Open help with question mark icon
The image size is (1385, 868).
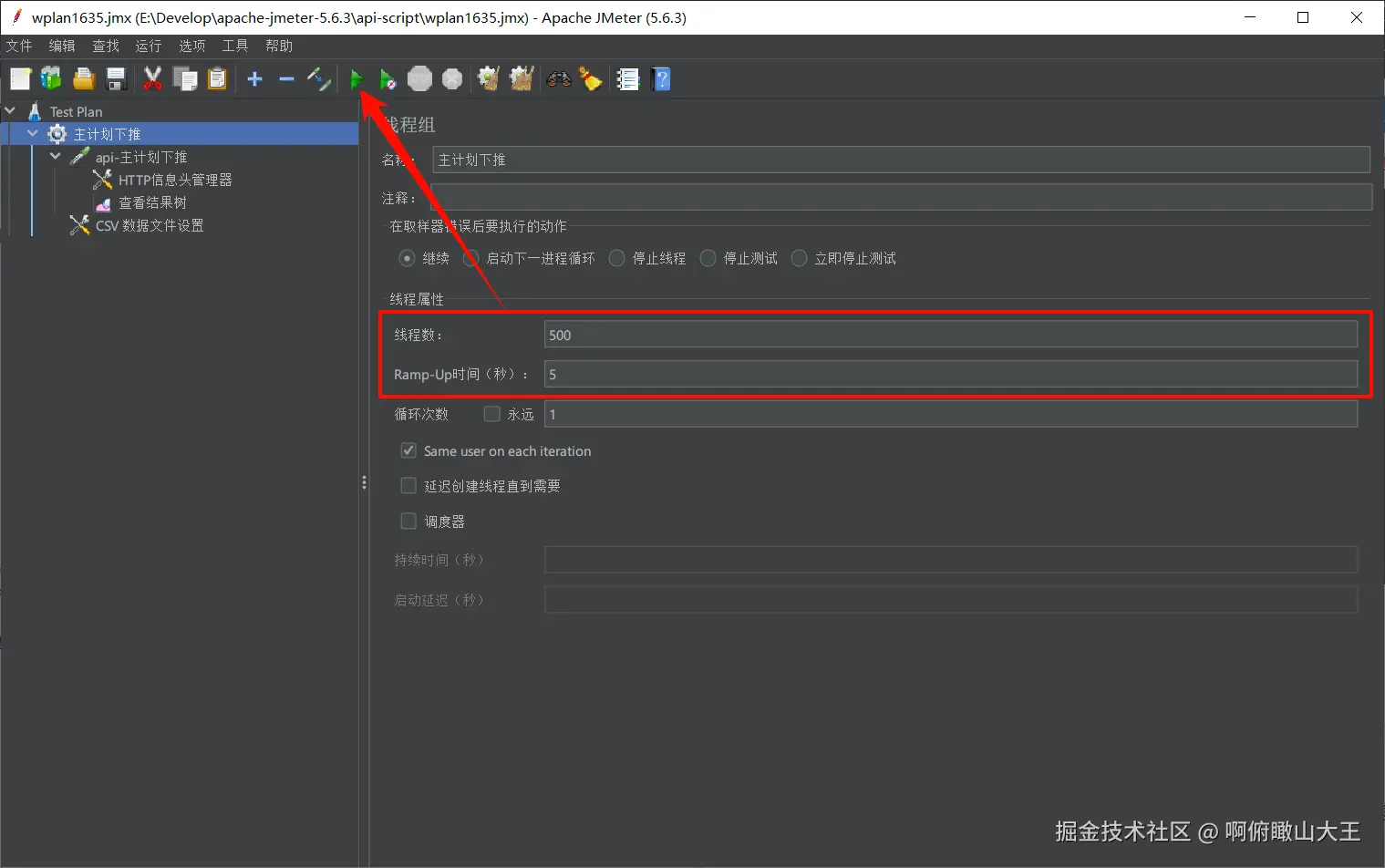[x=662, y=79]
